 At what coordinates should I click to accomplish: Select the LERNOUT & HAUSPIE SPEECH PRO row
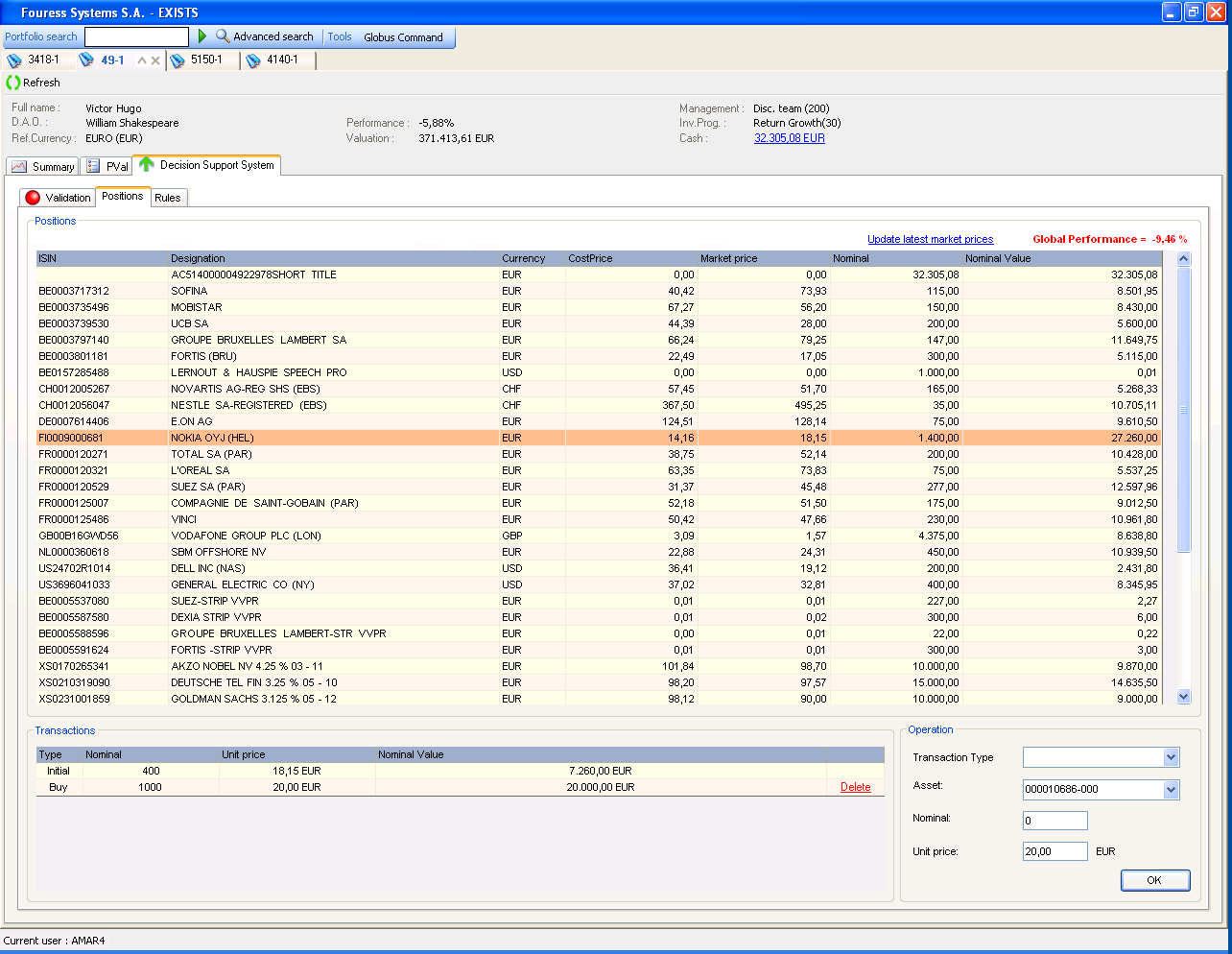click(599, 372)
